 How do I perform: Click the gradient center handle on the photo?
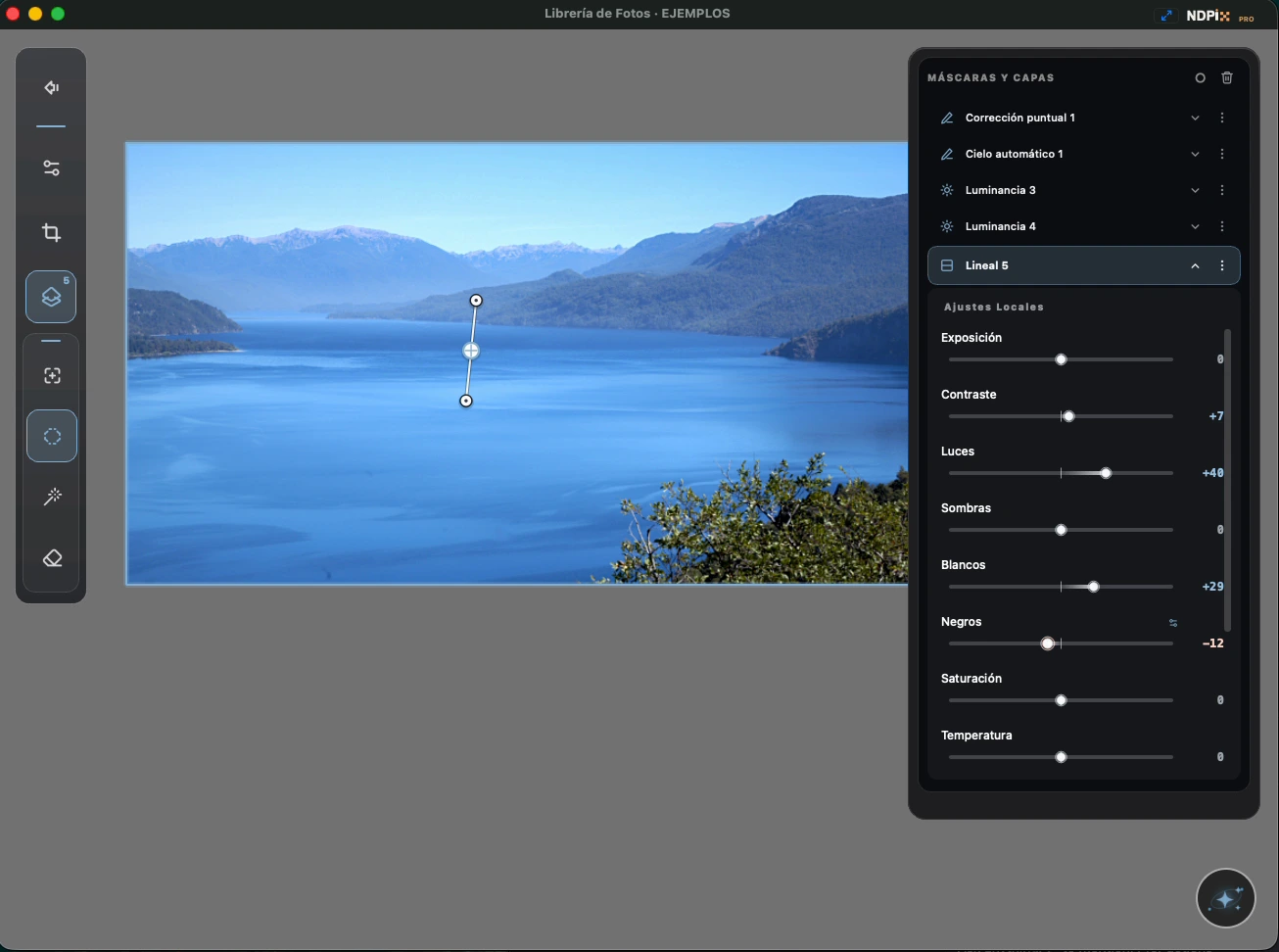[471, 351]
